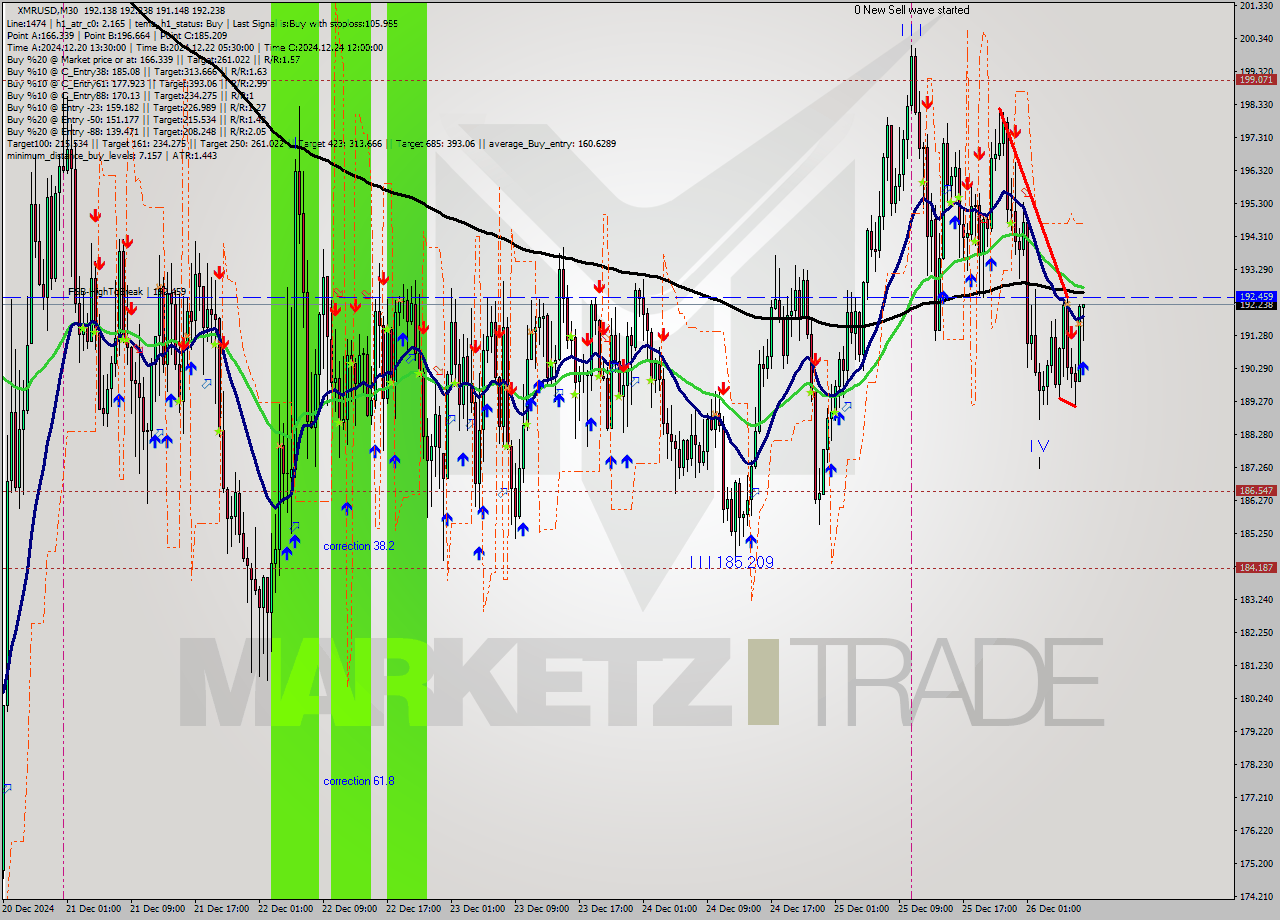The width and height of the screenshot is (1280, 920).
Task: Click the red 186.547 price tag
Action: (x=1256, y=490)
